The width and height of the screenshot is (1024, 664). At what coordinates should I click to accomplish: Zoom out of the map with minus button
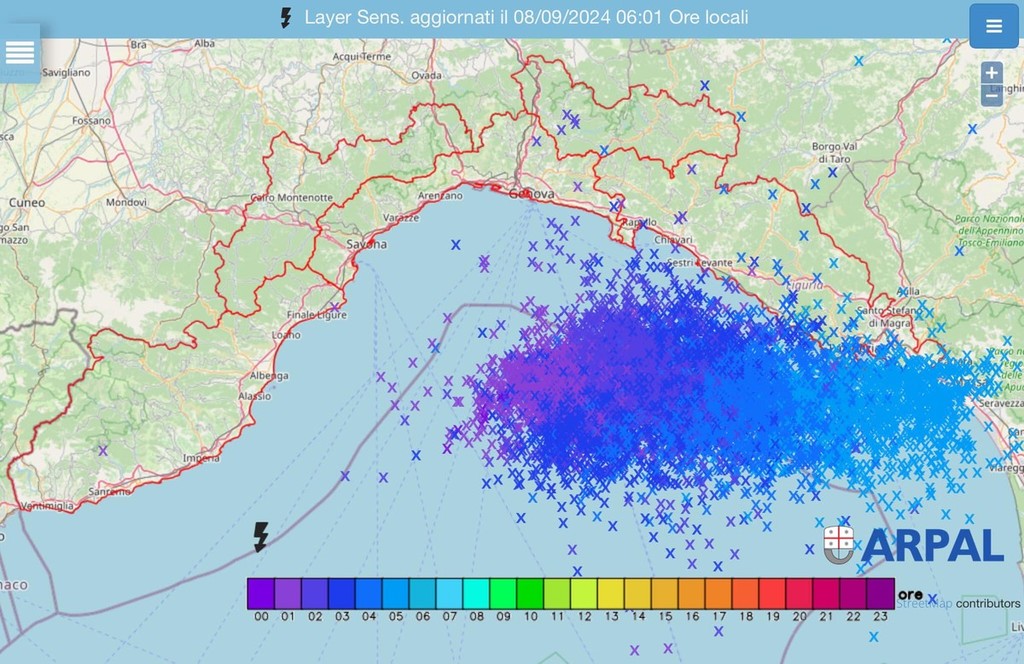pos(991,97)
